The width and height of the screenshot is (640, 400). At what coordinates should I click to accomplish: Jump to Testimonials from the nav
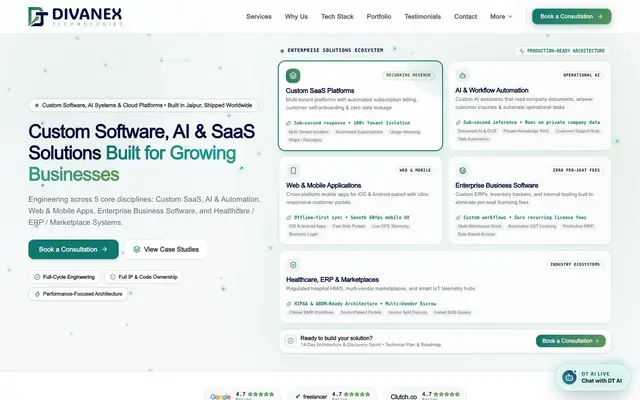tap(422, 17)
